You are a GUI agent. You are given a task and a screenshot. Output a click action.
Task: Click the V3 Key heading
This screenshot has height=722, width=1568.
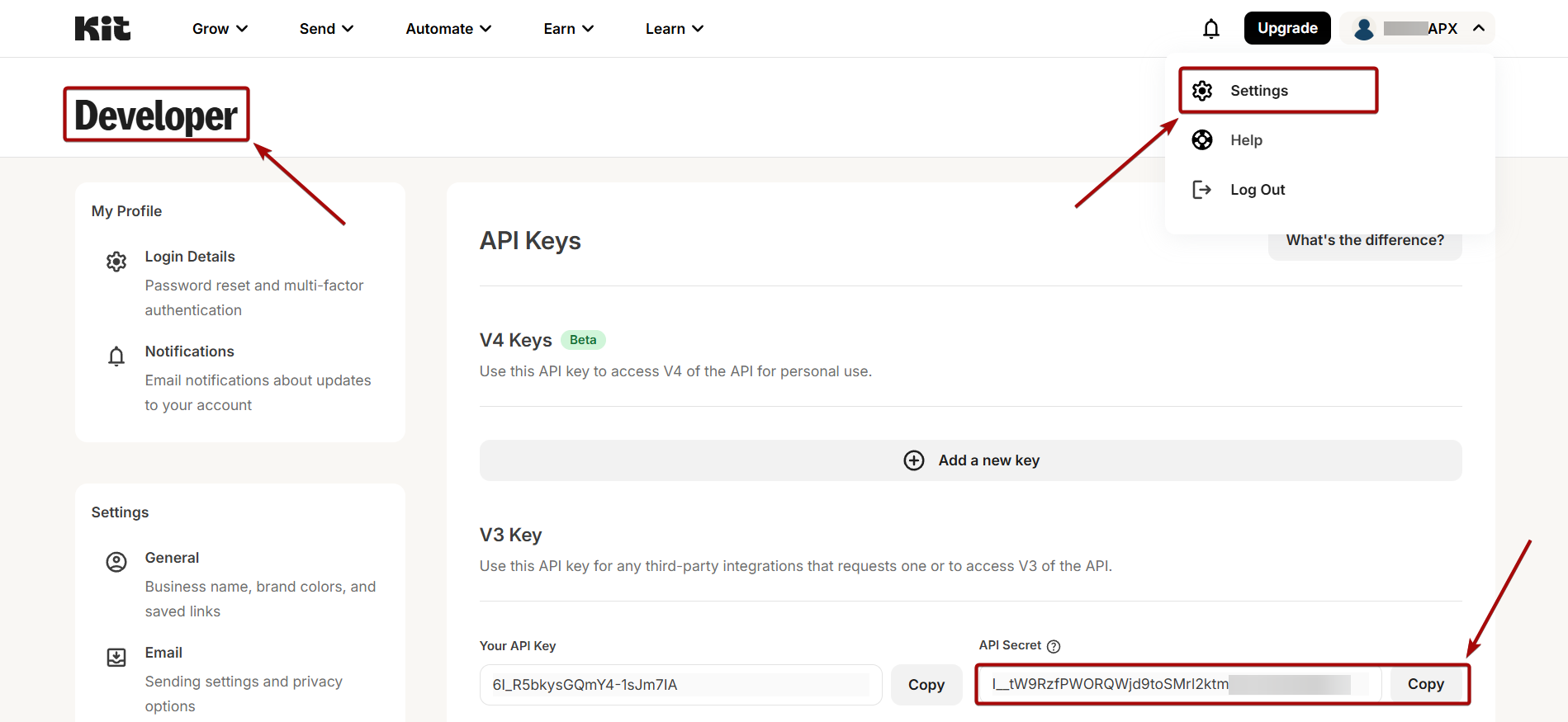(x=510, y=535)
